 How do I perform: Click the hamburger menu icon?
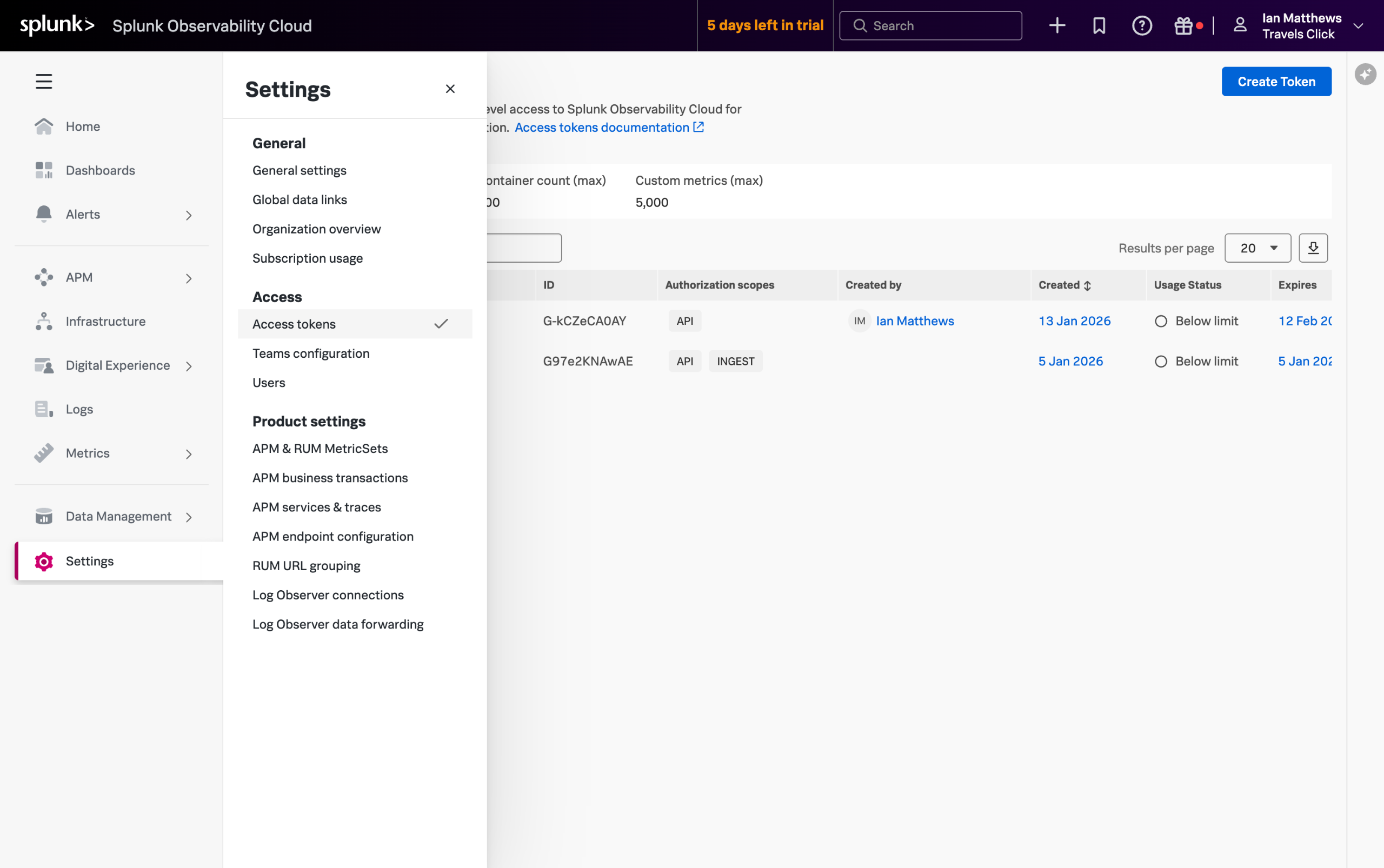click(44, 81)
